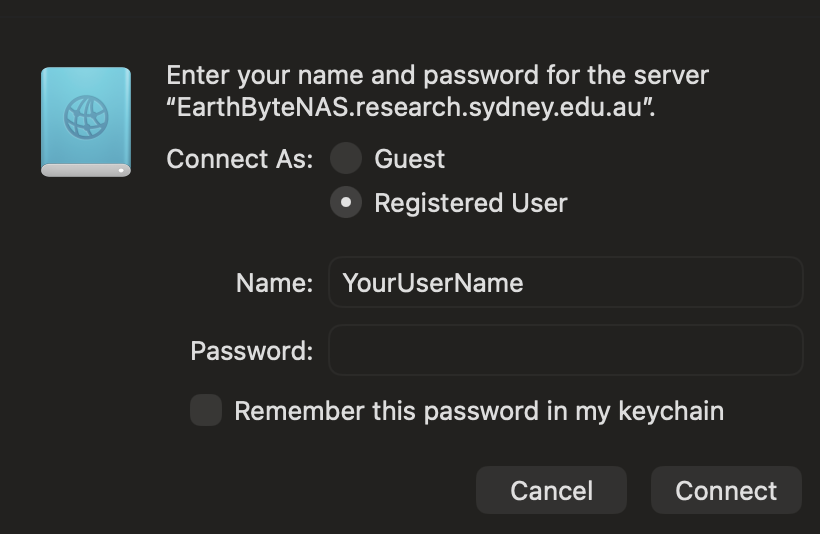820x534 pixels.
Task: Click the gray base of the server drive icon
Action: click(x=86, y=170)
